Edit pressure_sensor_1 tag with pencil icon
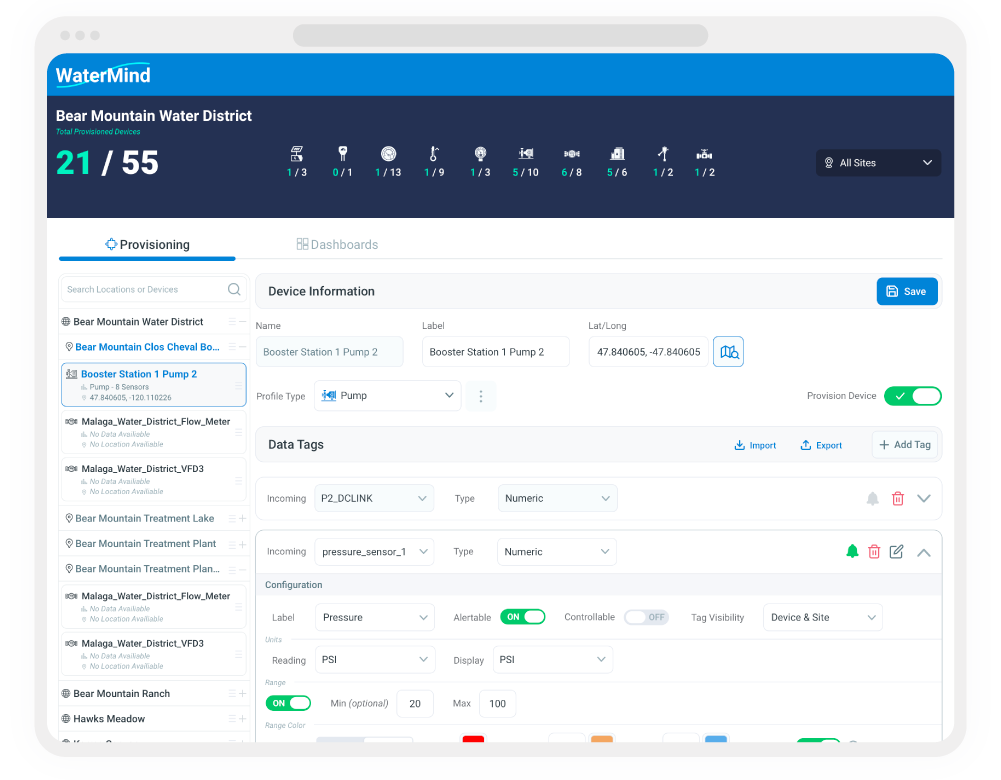Screen dimensions: 1001x780 tap(896, 551)
